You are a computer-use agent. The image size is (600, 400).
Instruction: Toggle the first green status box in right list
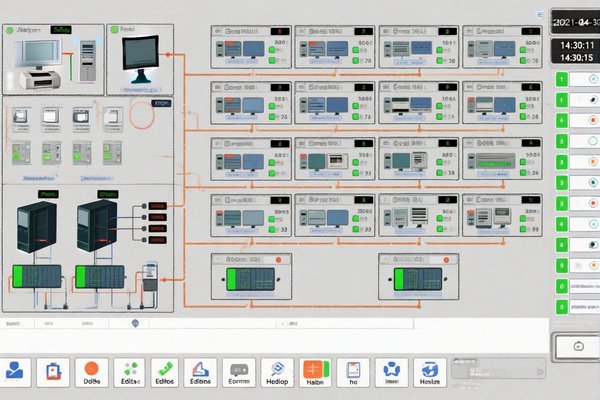561,78
